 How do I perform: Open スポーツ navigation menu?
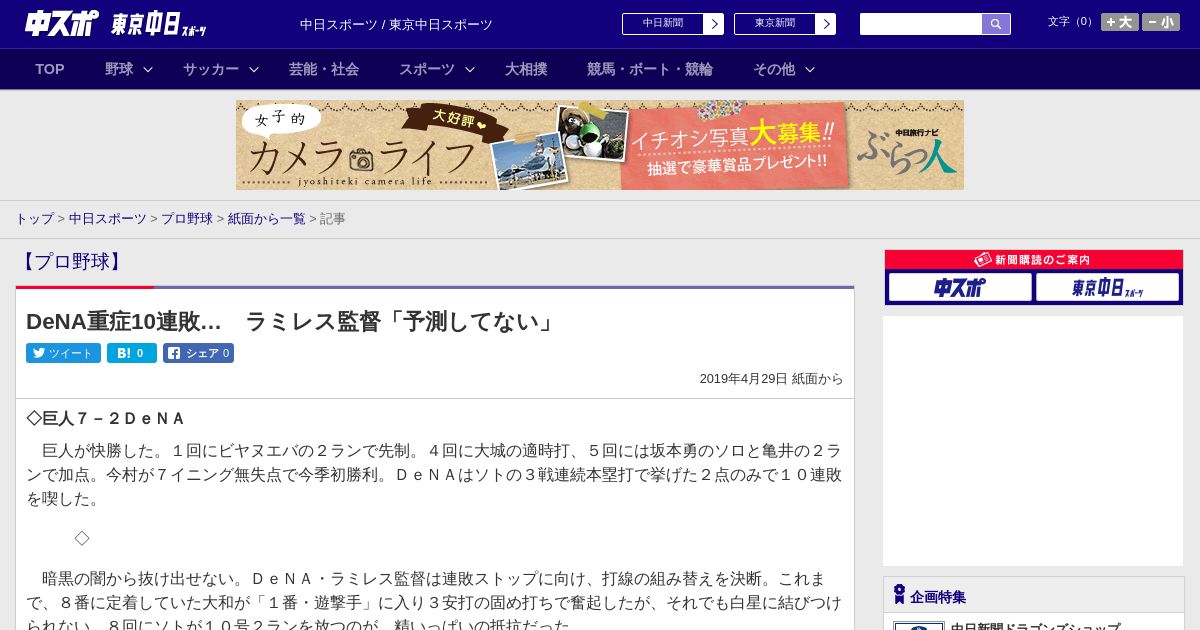coord(427,69)
